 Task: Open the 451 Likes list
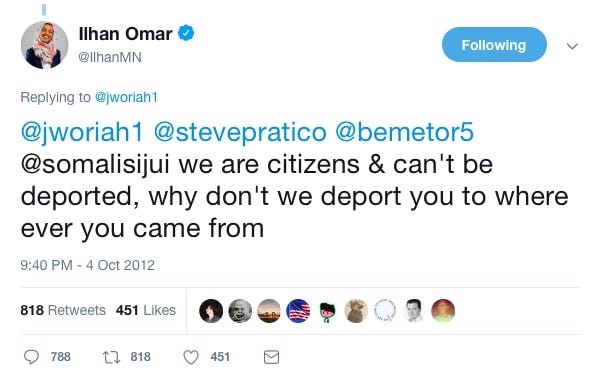146,310
